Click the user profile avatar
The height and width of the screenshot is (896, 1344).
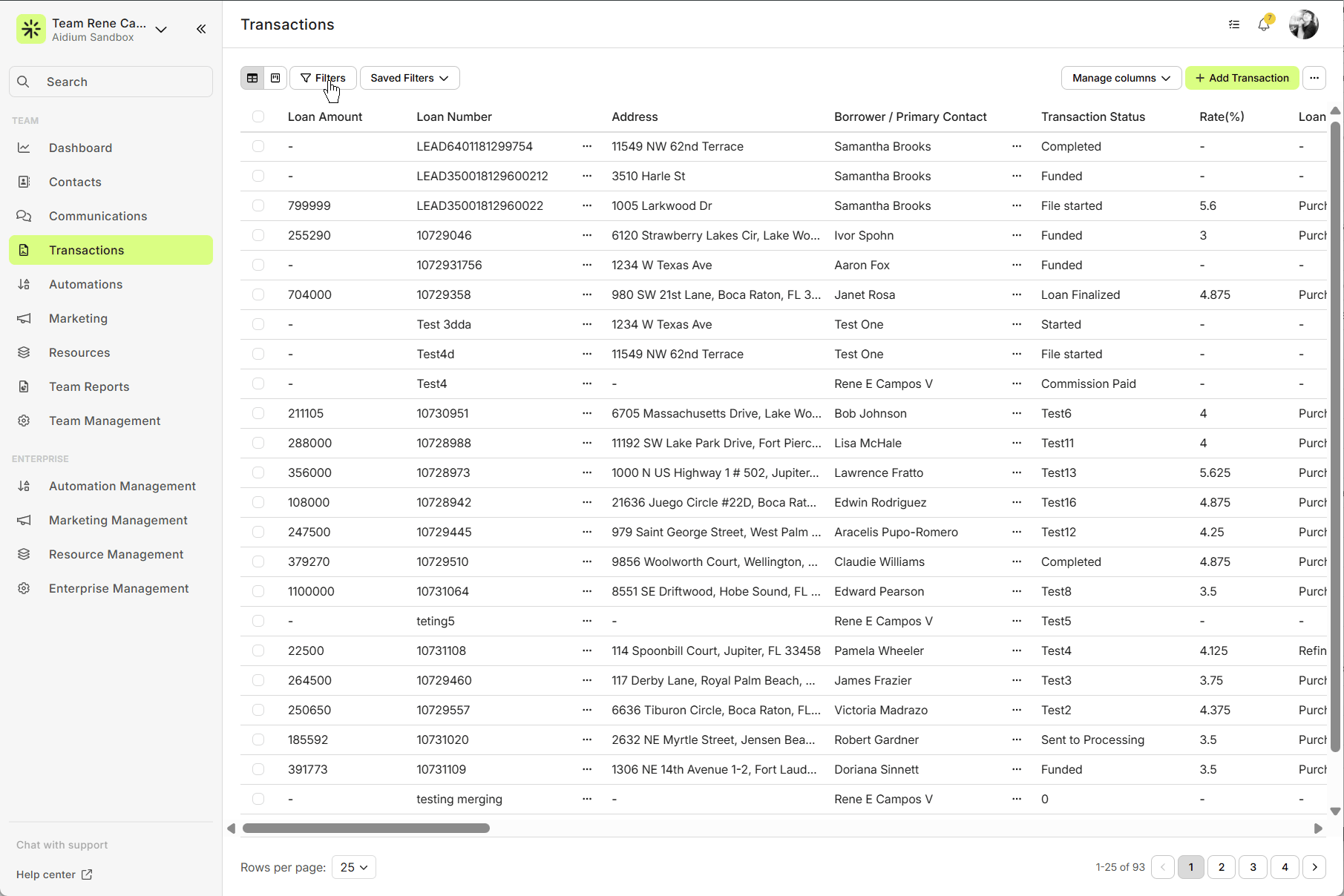coord(1303,24)
